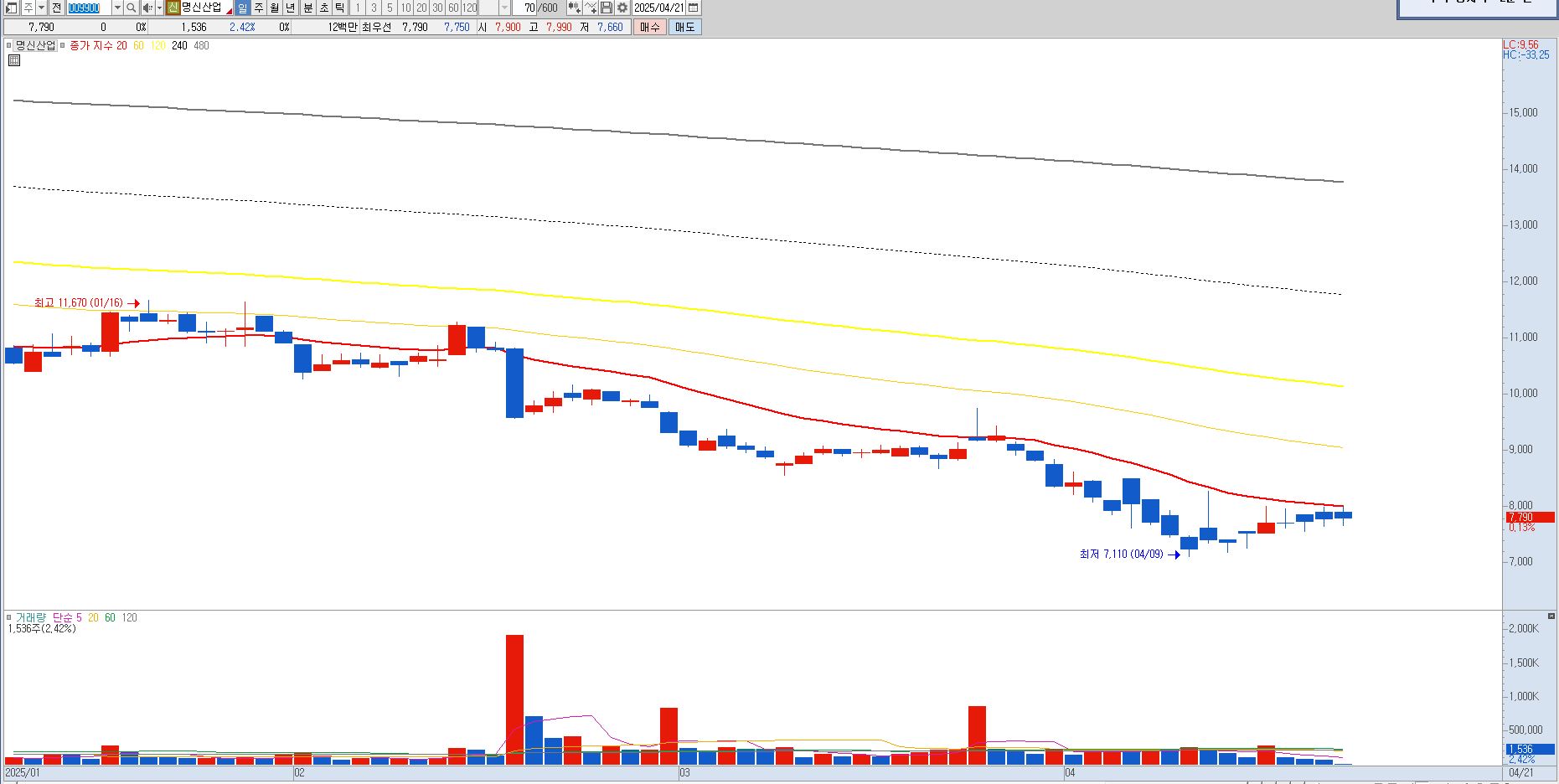Click the 전 button in toolbar
1559x784 pixels.
pos(56,8)
